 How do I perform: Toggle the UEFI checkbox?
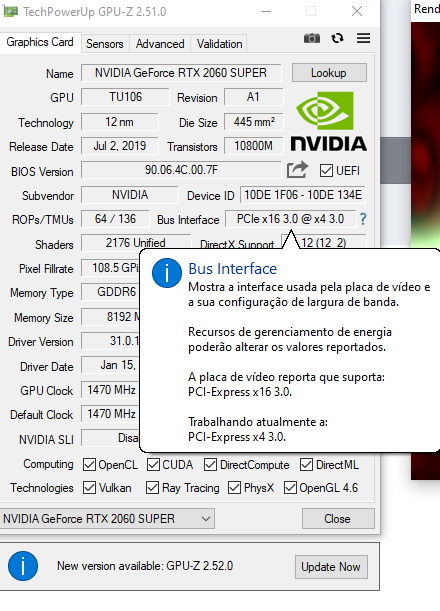[x=326, y=171]
